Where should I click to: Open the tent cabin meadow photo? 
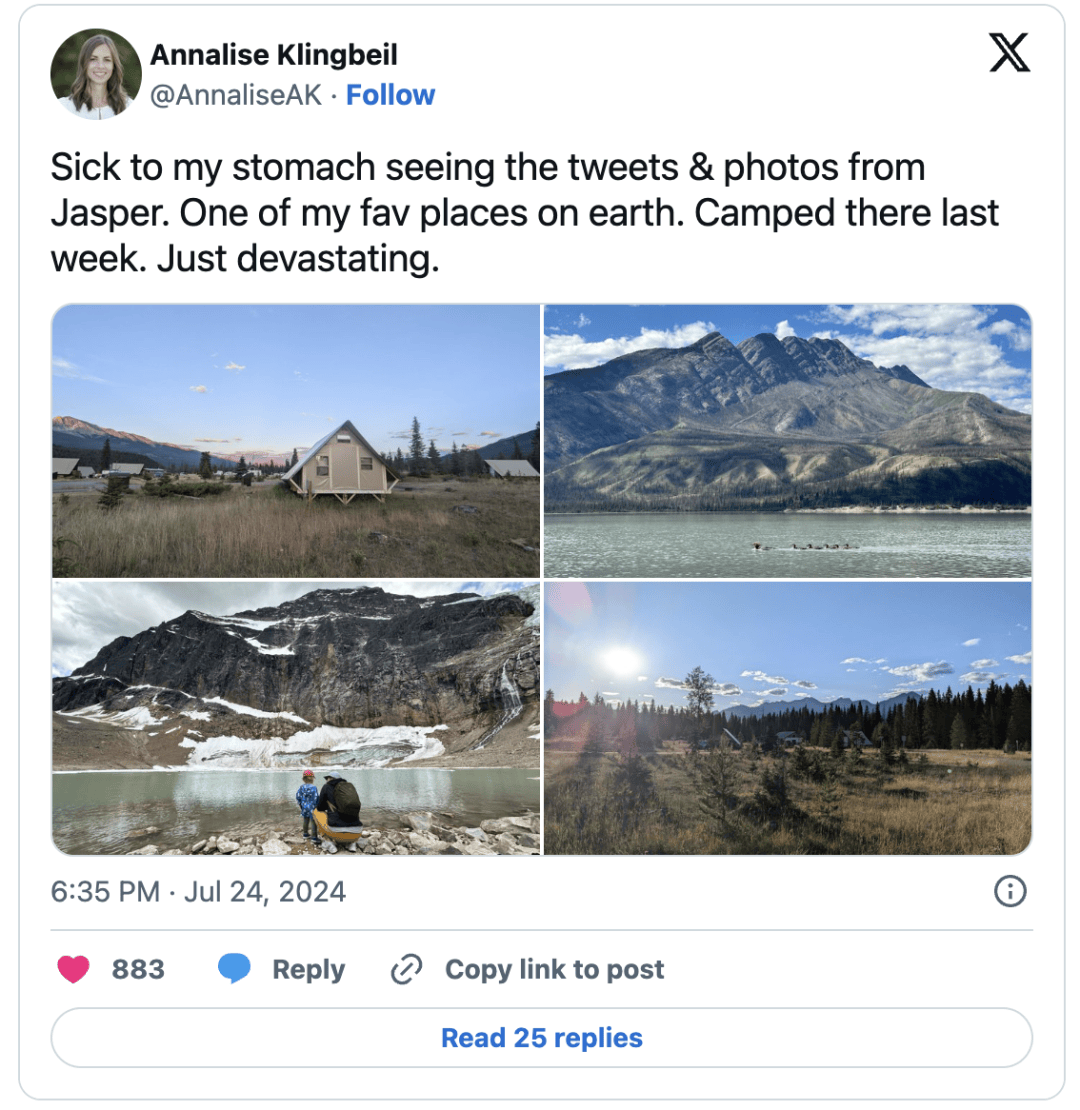tap(296, 441)
